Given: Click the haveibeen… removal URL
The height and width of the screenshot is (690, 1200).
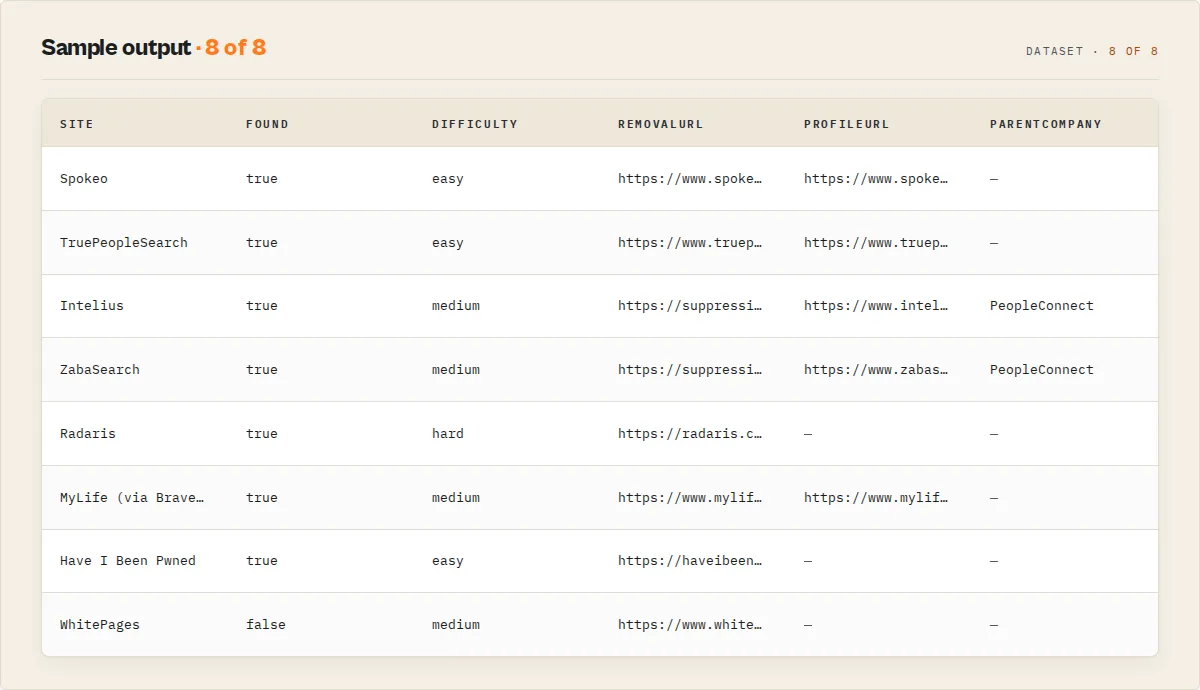Looking at the screenshot, I should (x=690, y=561).
